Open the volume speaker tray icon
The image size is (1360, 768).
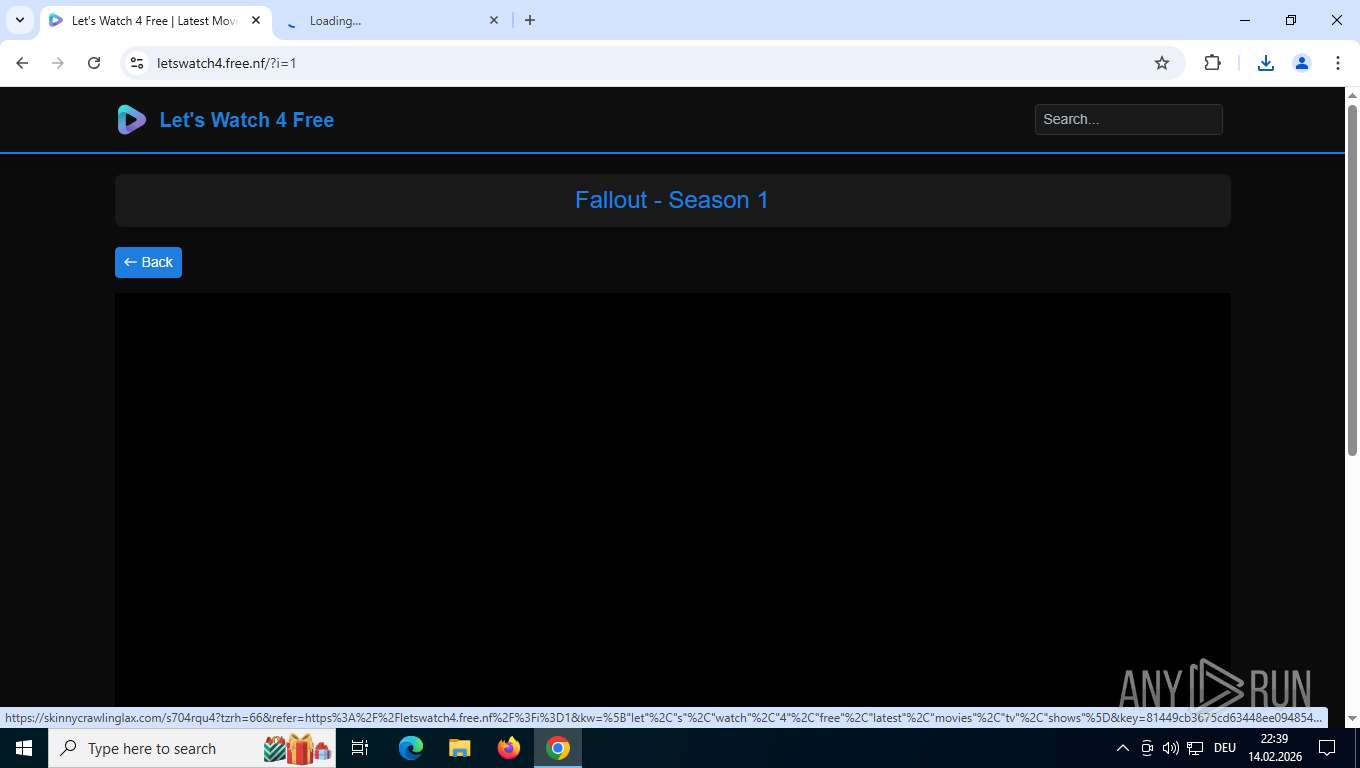coord(1170,748)
